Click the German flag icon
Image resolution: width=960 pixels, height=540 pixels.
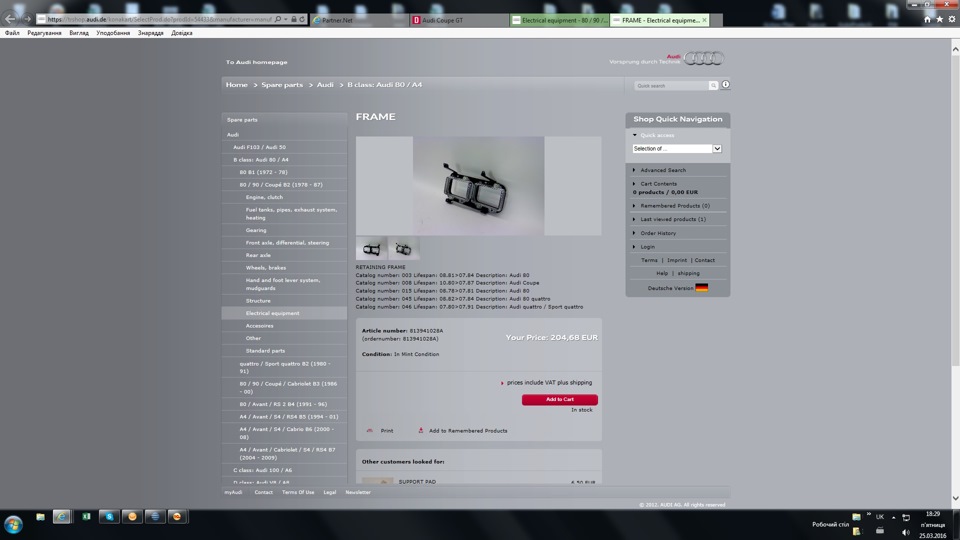702,288
